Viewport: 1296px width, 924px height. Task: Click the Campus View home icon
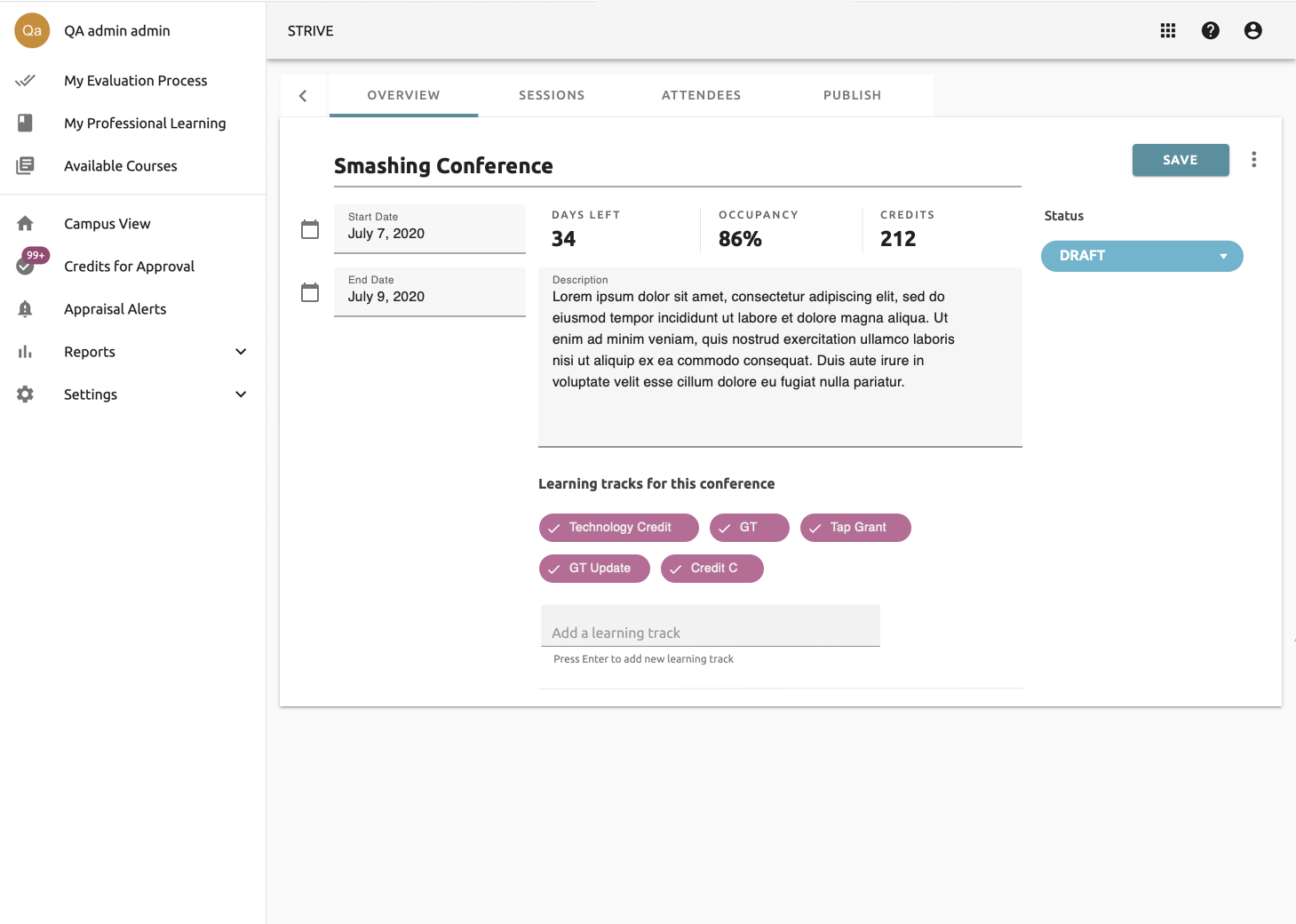[25, 224]
